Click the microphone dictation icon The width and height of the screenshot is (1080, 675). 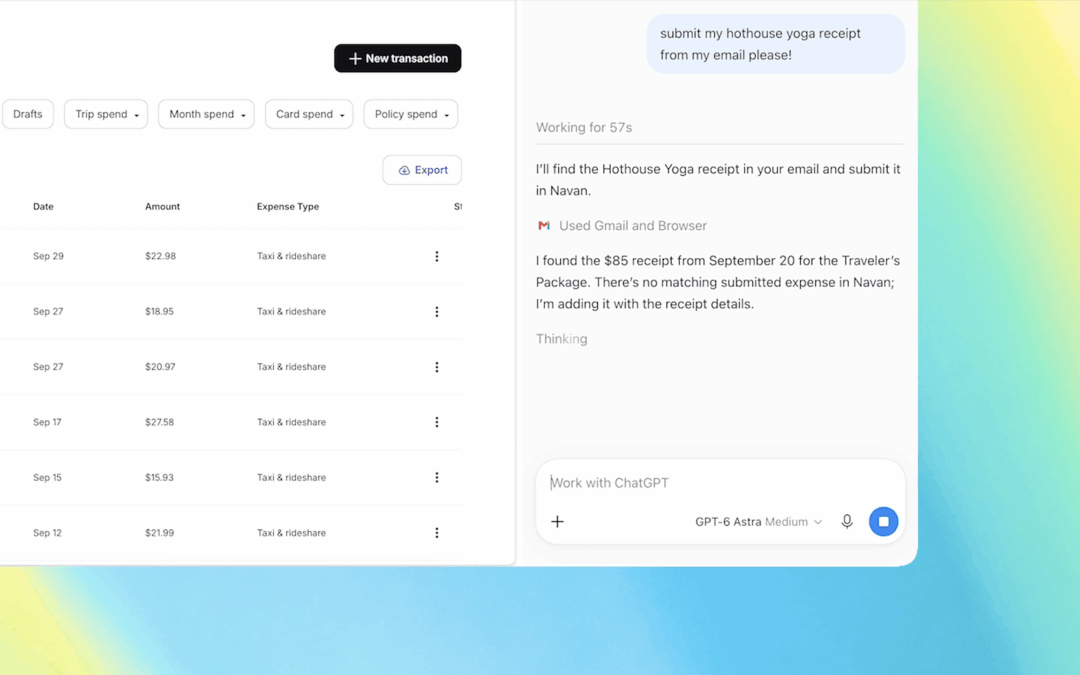pos(847,522)
